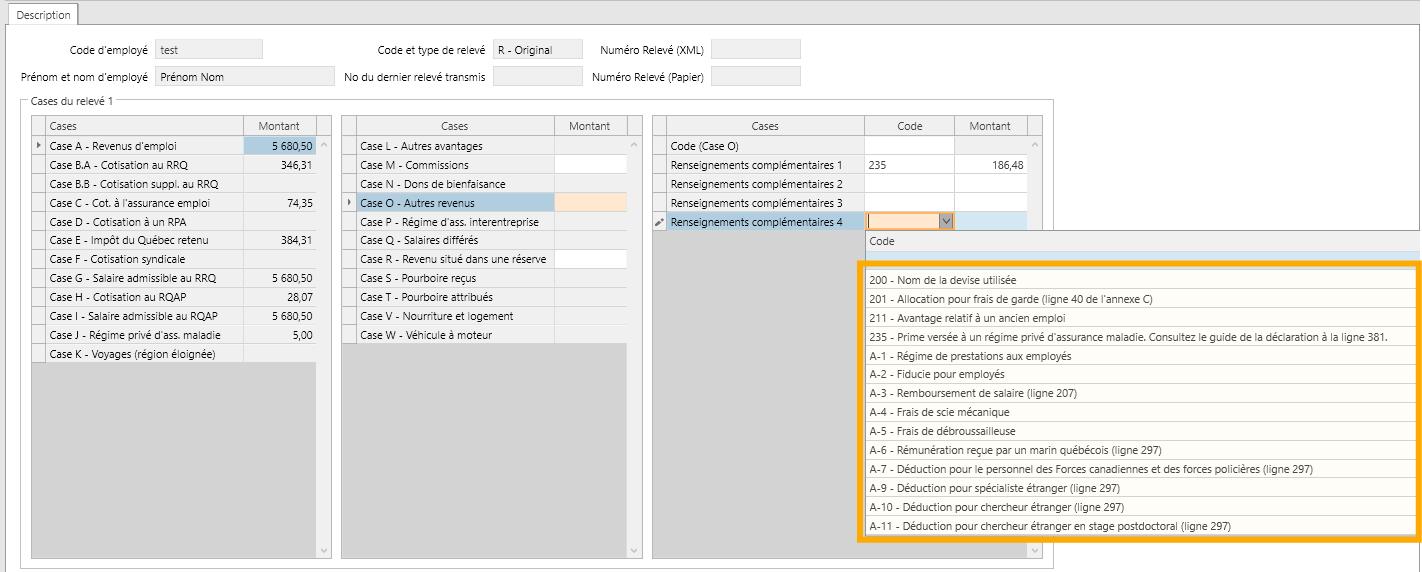Select A-3 - Remboursement de salaire
The height and width of the screenshot is (572, 1422).
pyautogui.click(x=1141, y=394)
